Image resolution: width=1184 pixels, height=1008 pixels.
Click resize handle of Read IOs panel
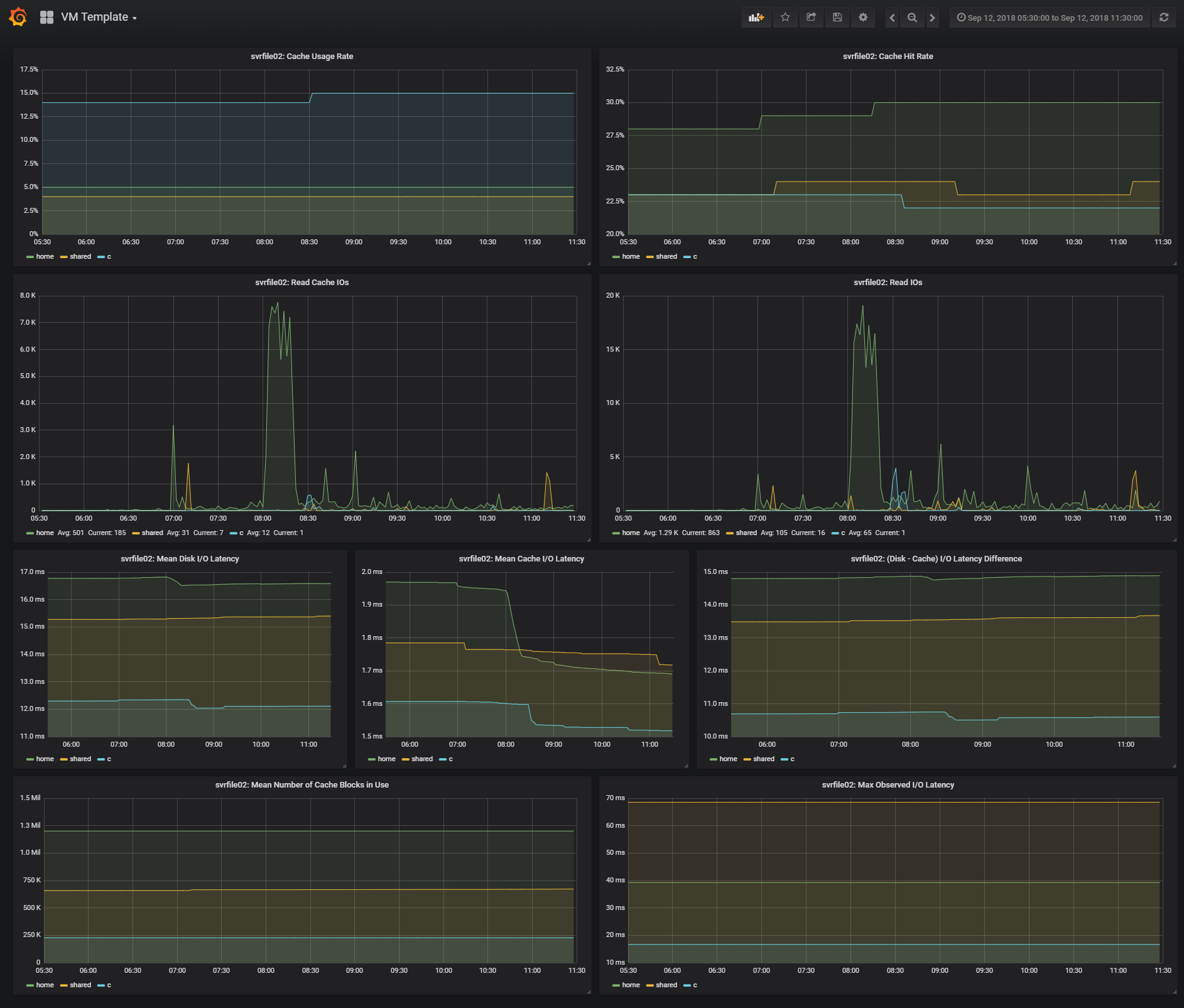[x=1175, y=540]
